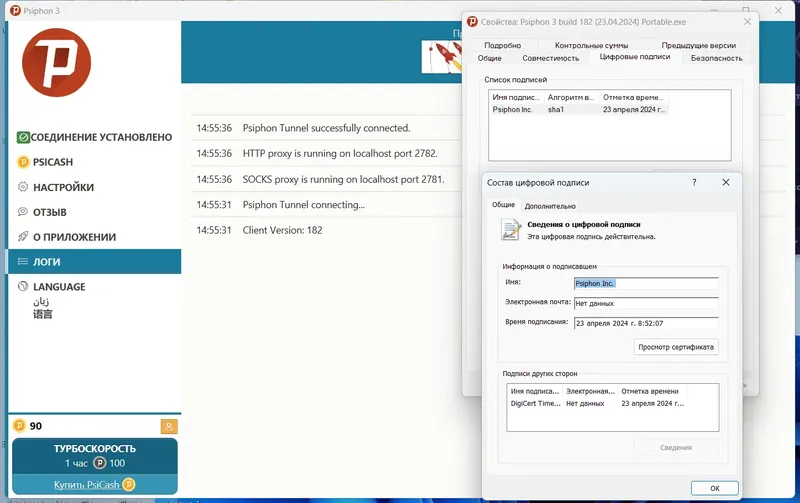Viewport: 800px width, 503px height.
Task: Switch to the Предыдущие версии tab
Action: (698, 45)
